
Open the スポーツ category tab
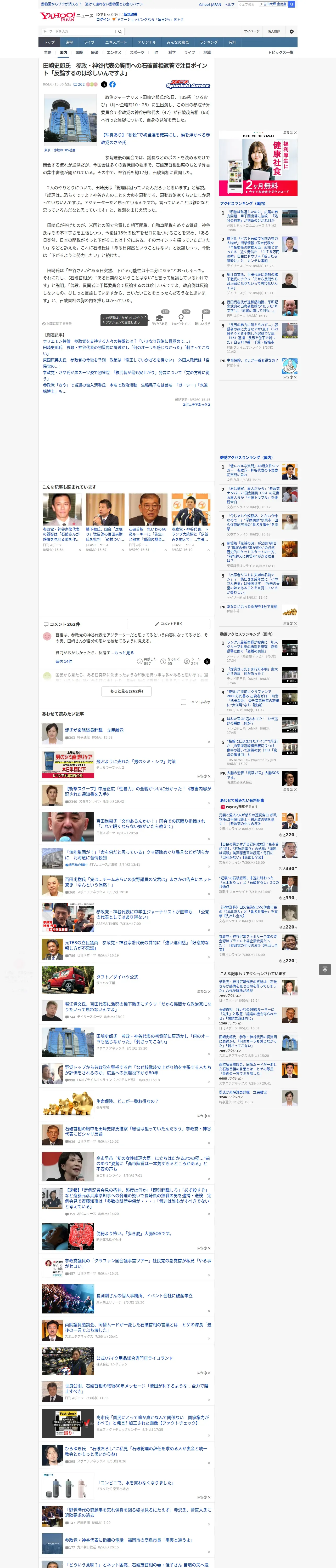pos(137,52)
